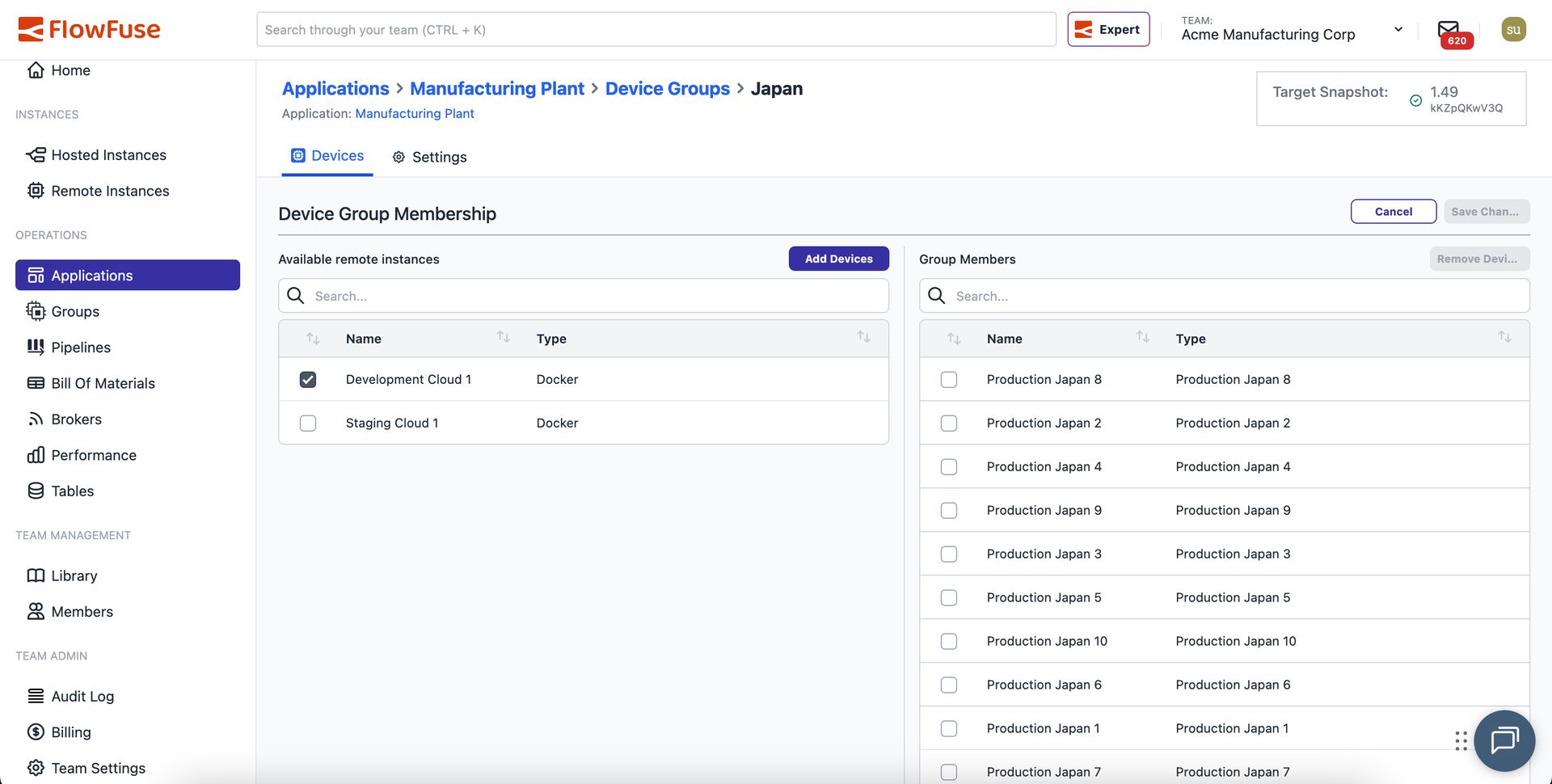
Task: Select the Production Japan 8 checkbox
Action: click(x=949, y=380)
